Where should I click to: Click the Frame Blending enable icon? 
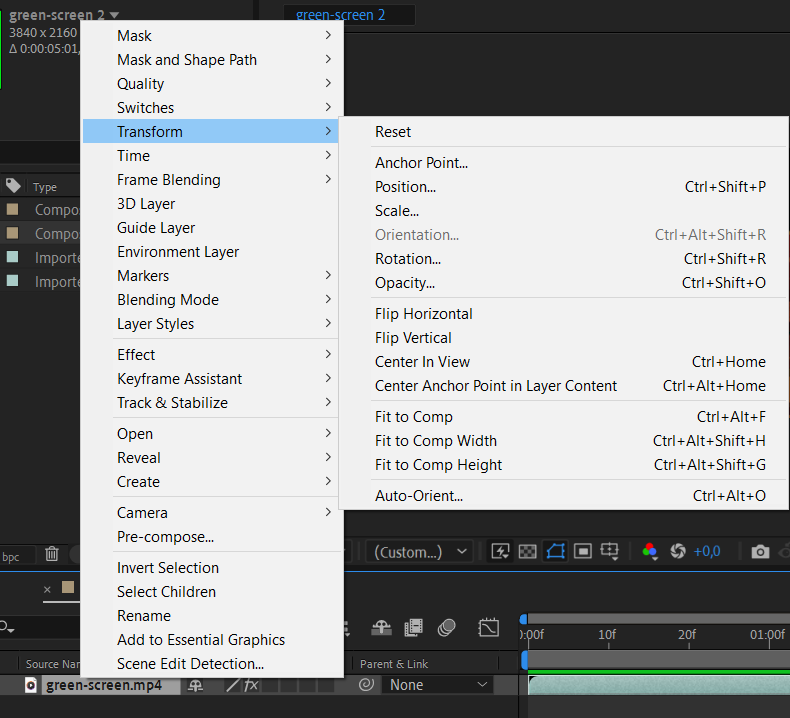[x=414, y=627]
